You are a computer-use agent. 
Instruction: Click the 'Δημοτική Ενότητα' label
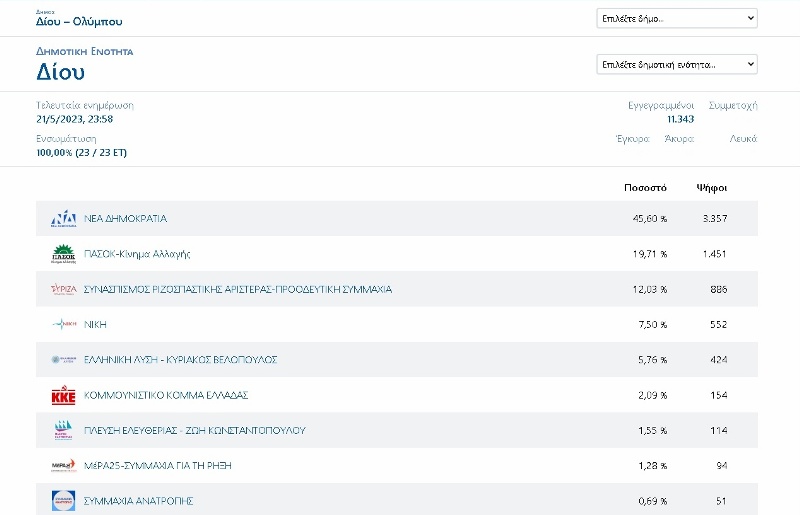pyautogui.click(x=85, y=52)
